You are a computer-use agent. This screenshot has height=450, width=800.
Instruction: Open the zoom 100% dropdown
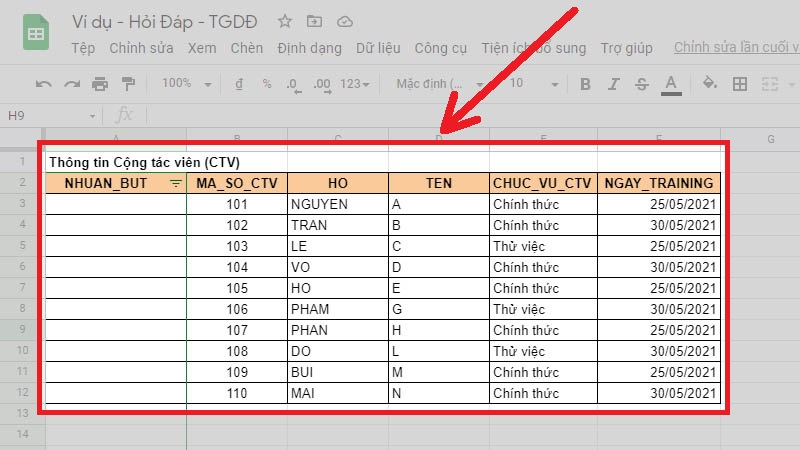click(183, 84)
